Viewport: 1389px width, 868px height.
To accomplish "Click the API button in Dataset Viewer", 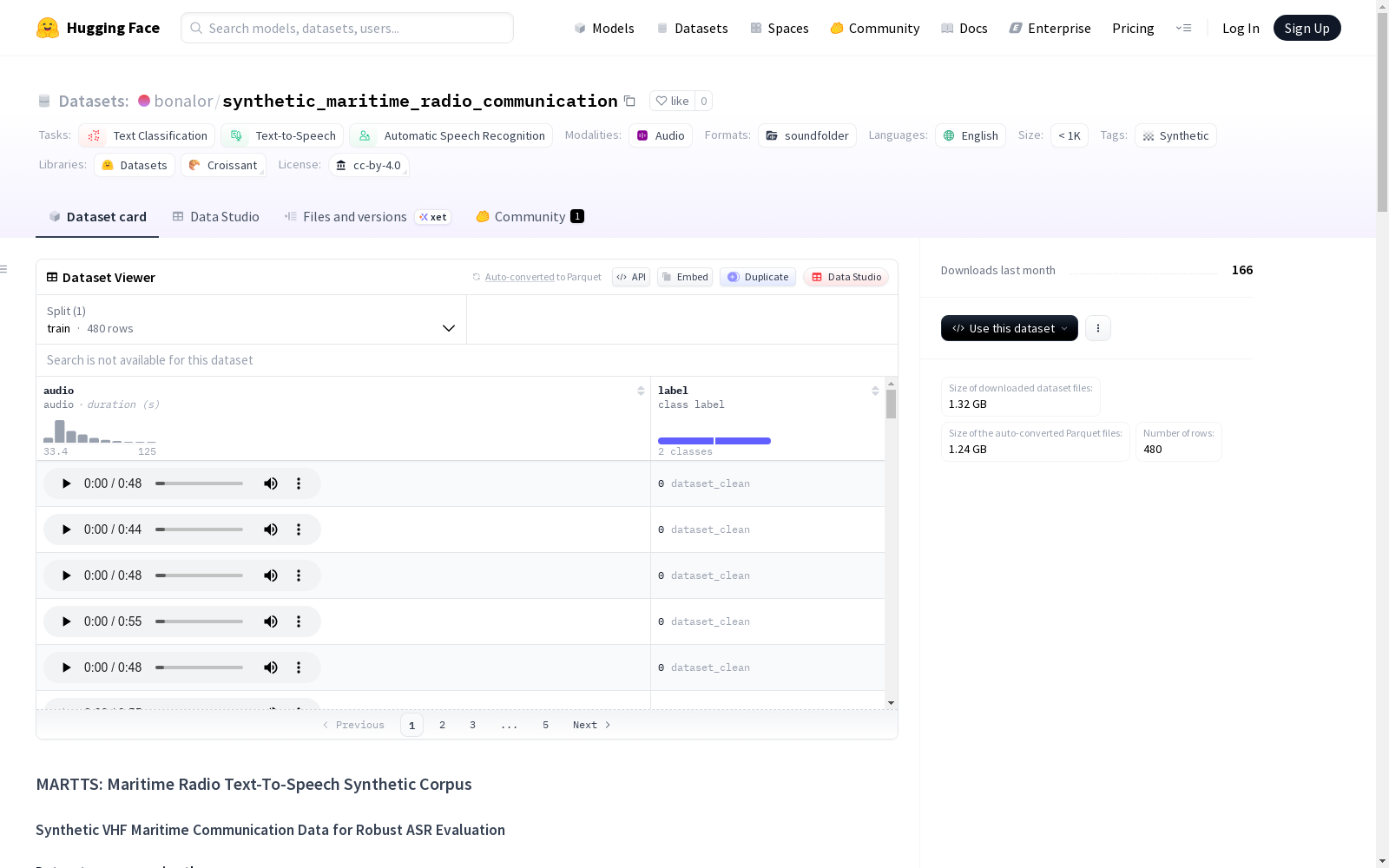I will click(x=631, y=277).
